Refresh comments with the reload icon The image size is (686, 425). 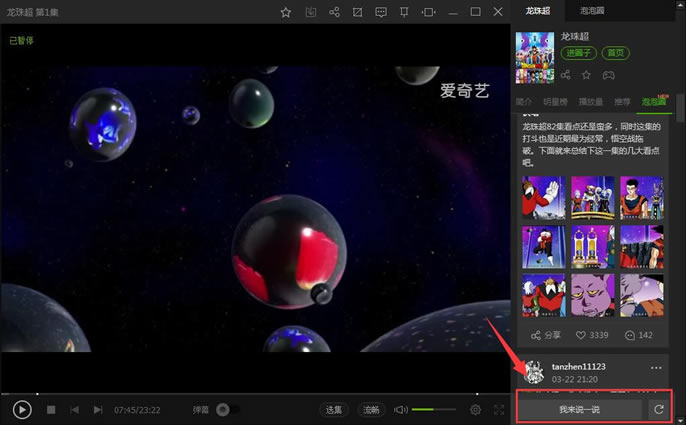pos(659,409)
